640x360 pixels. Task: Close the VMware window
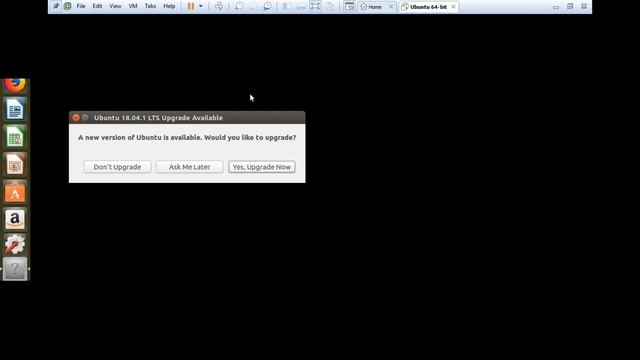coord(584,6)
